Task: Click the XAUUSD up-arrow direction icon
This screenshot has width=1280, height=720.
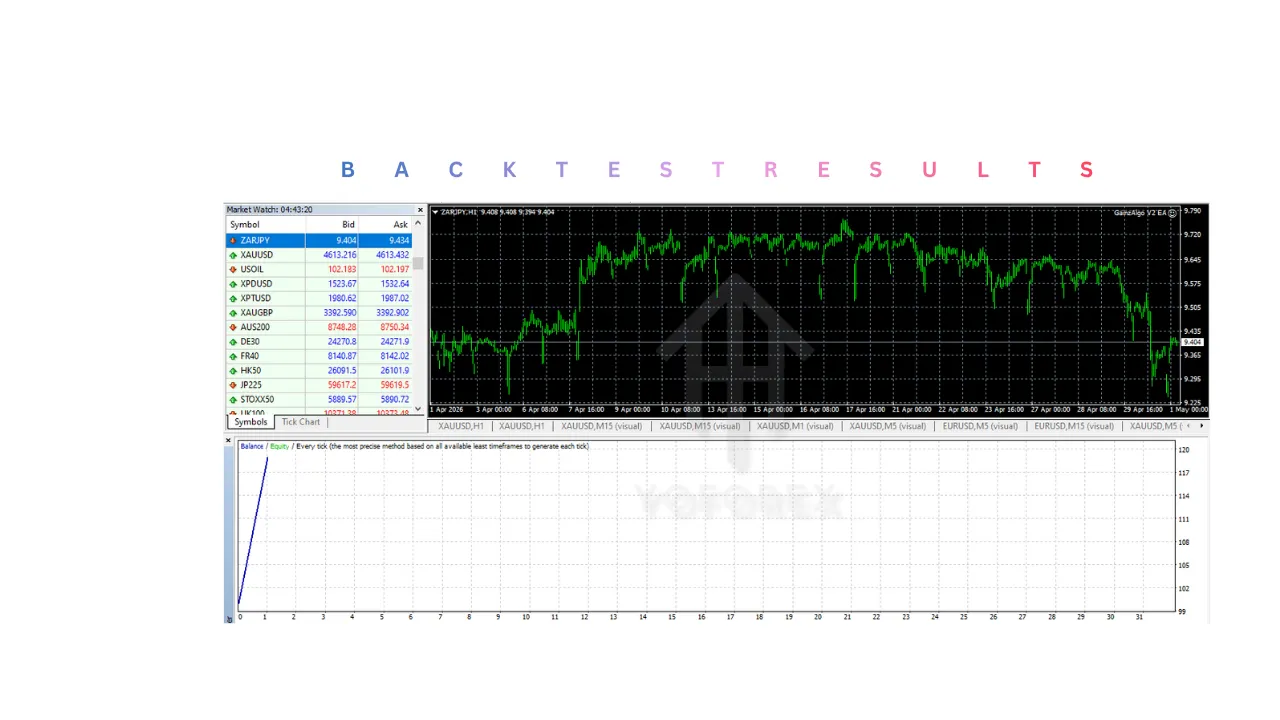Action: (x=233, y=255)
